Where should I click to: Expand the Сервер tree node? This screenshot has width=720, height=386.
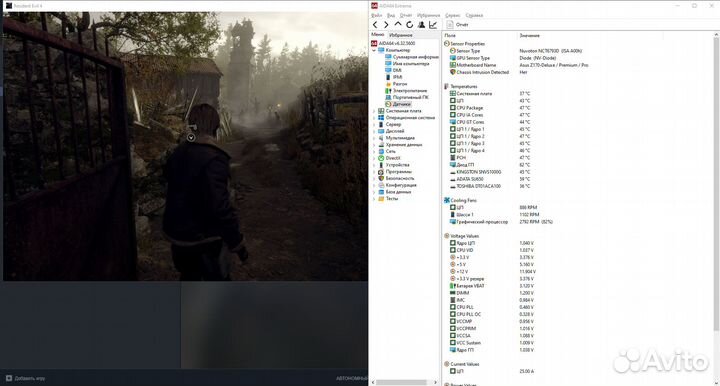pyautogui.click(x=374, y=124)
